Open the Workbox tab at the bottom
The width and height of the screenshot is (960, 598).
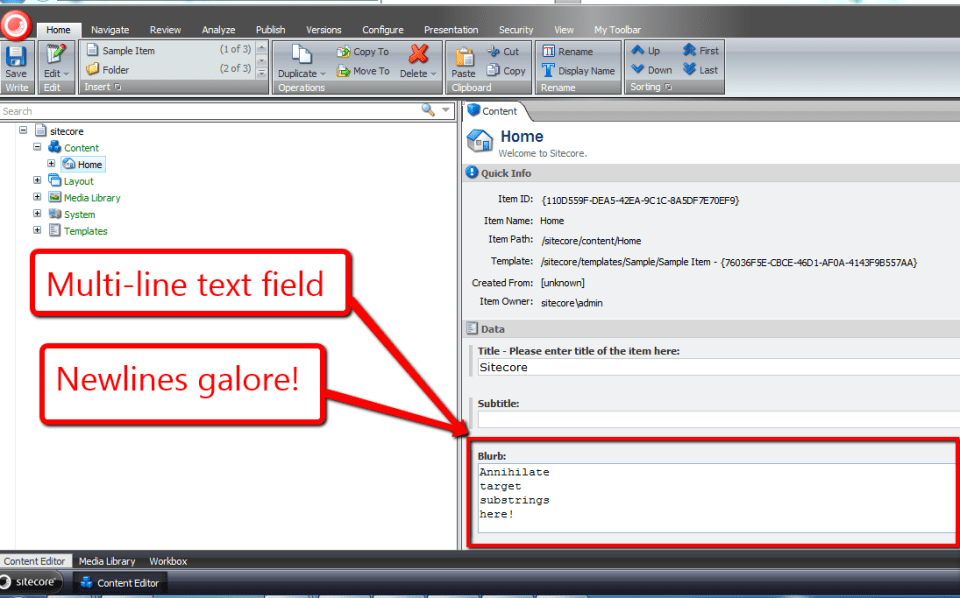168,561
